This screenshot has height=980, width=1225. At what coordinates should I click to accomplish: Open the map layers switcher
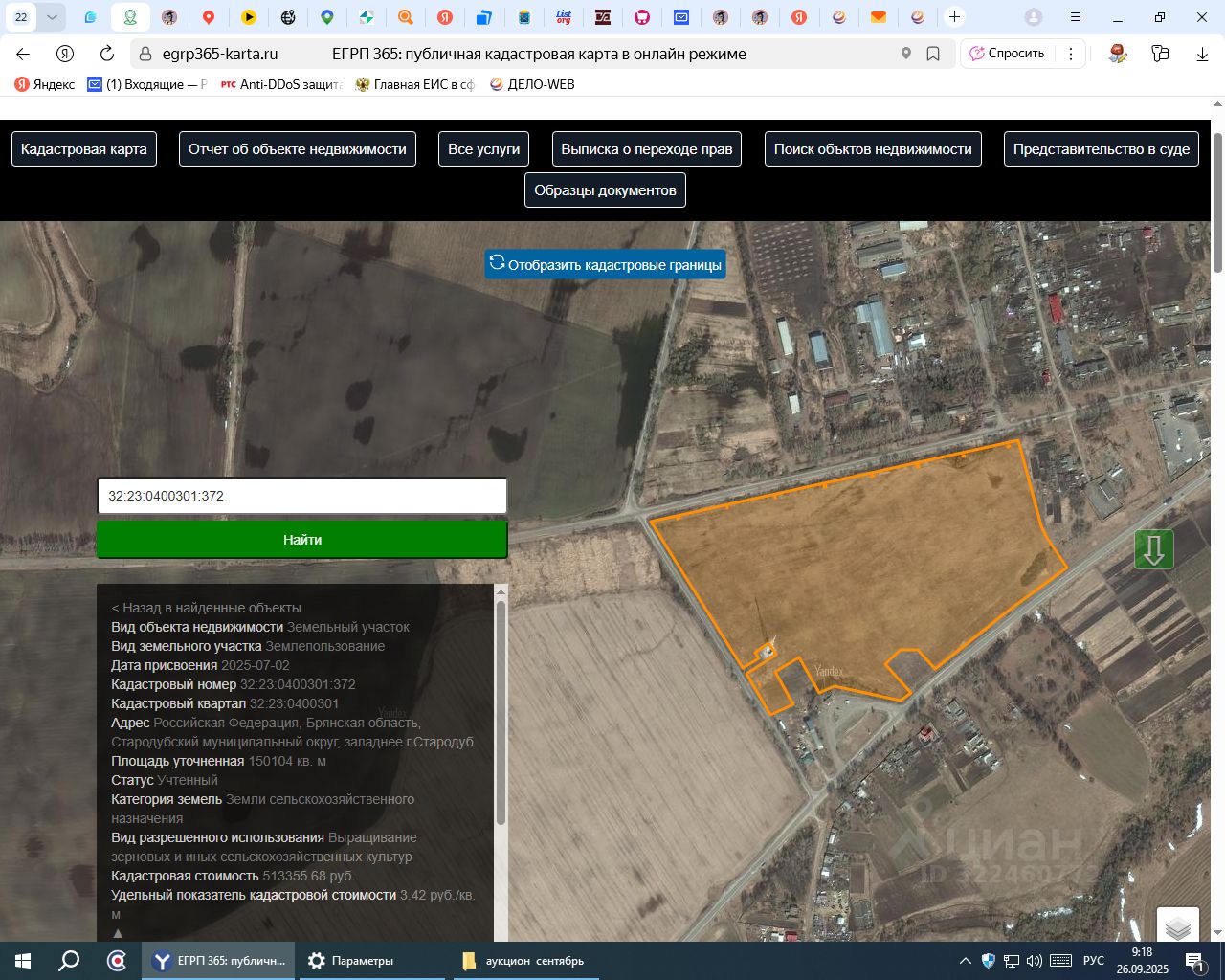tap(1178, 927)
